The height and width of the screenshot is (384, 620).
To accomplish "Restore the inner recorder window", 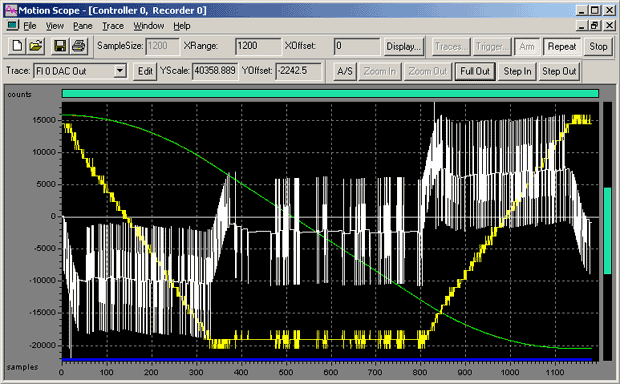I will coord(594,26).
